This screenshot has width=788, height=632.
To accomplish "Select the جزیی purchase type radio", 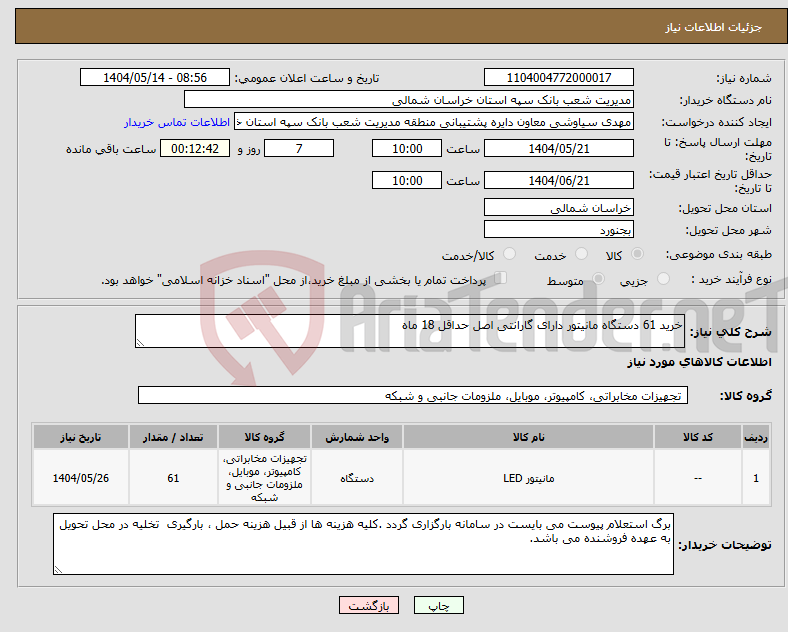I will coord(663,279).
